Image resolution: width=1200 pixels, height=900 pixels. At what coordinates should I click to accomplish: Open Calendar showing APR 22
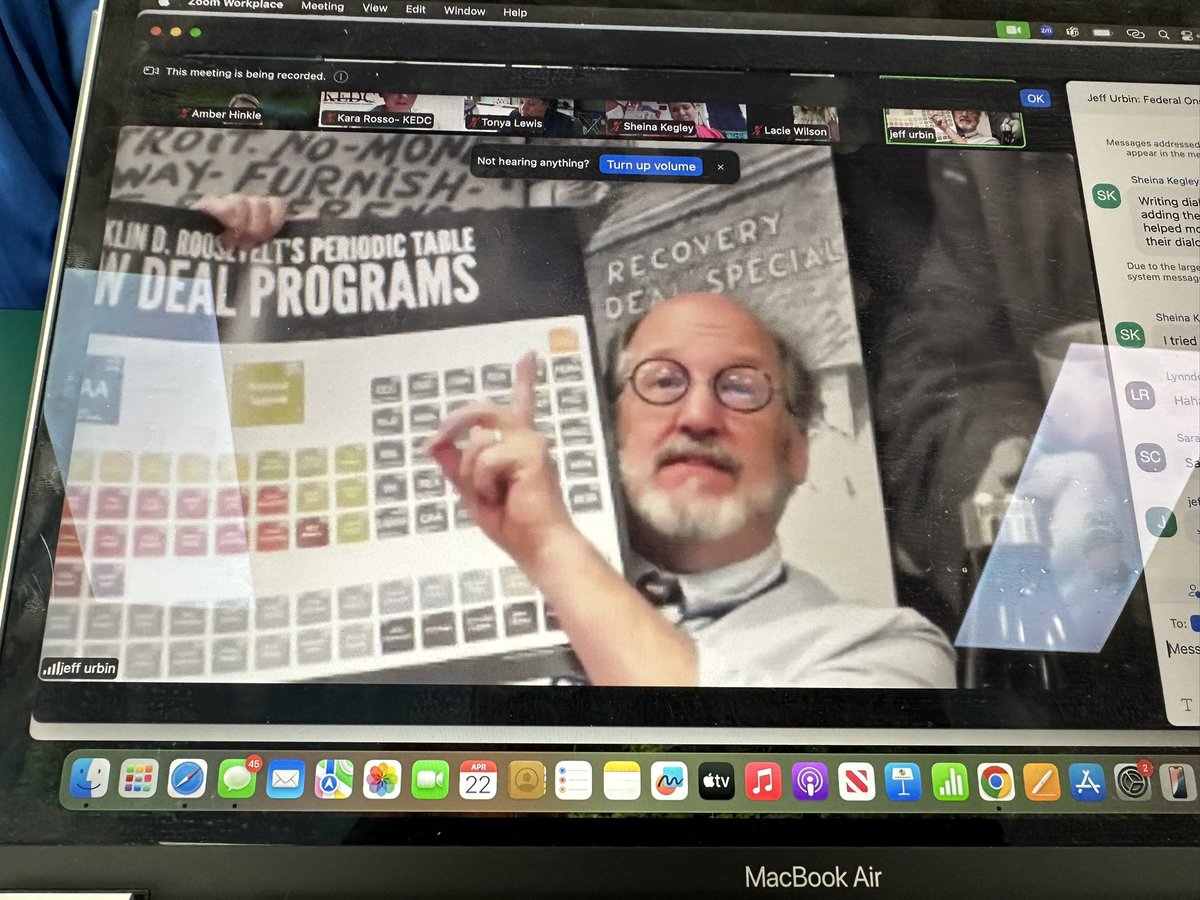[x=478, y=780]
